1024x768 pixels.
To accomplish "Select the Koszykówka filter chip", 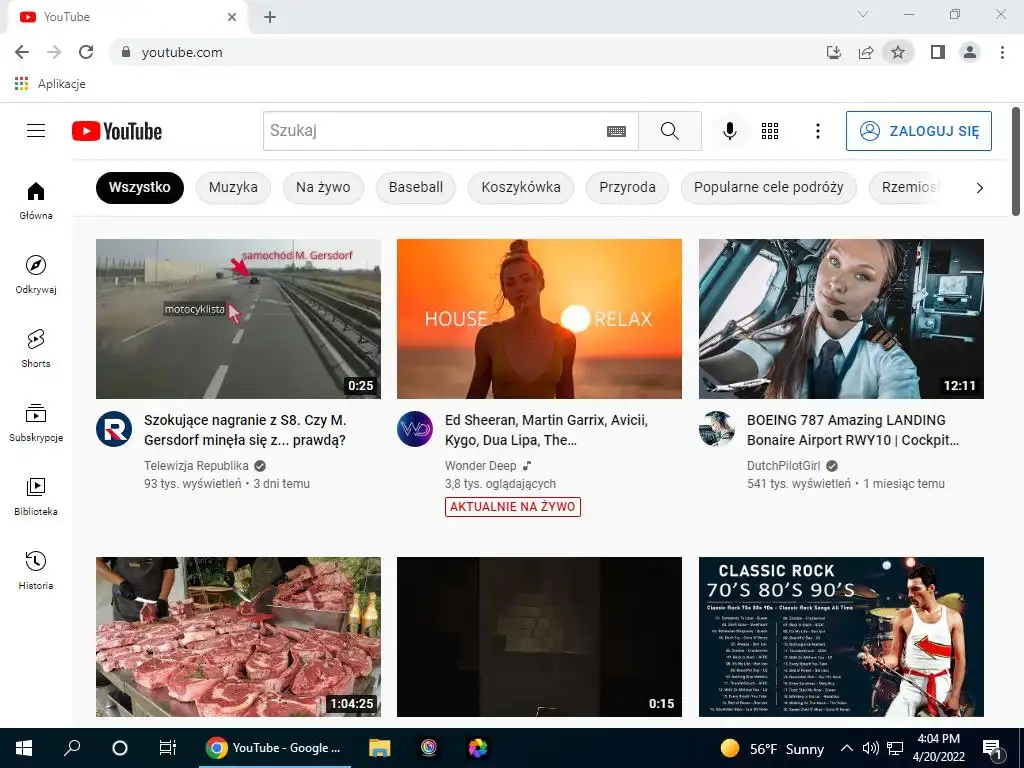I will click(521, 187).
